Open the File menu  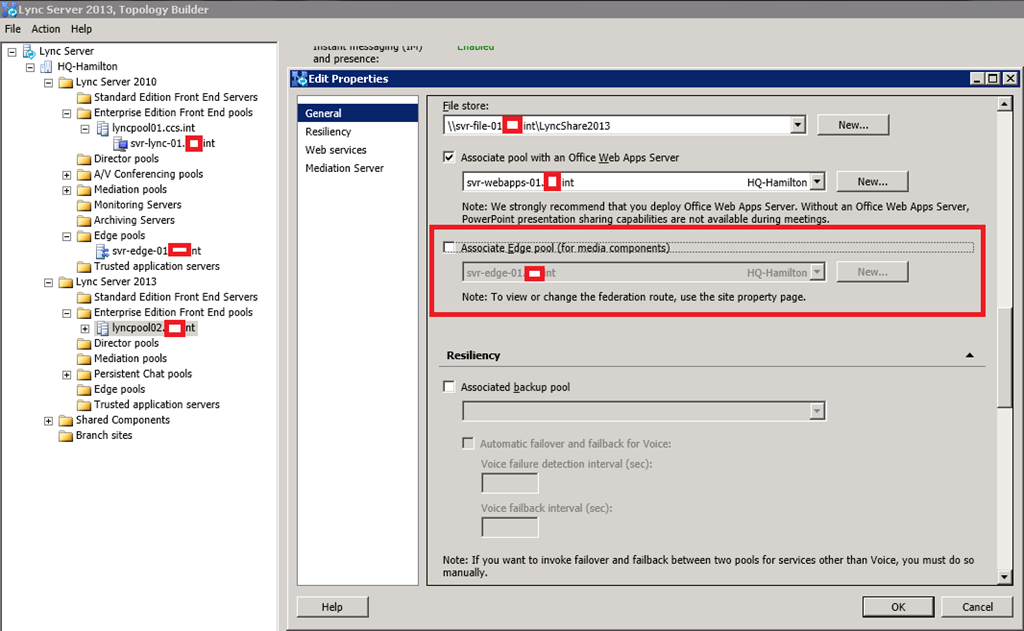pos(12,29)
